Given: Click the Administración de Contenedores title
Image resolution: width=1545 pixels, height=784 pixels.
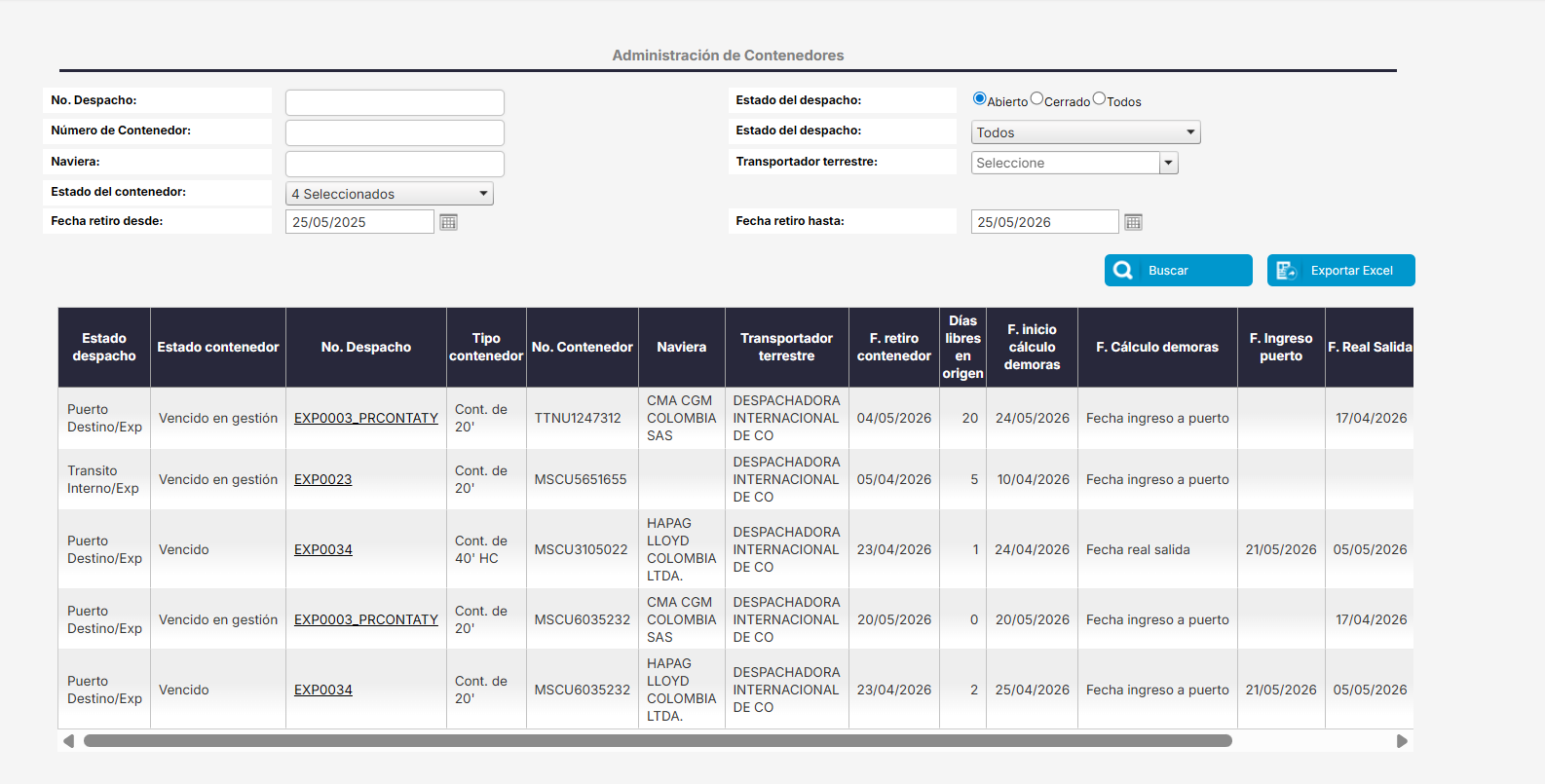Looking at the screenshot, I should click(x=728, y=56).
